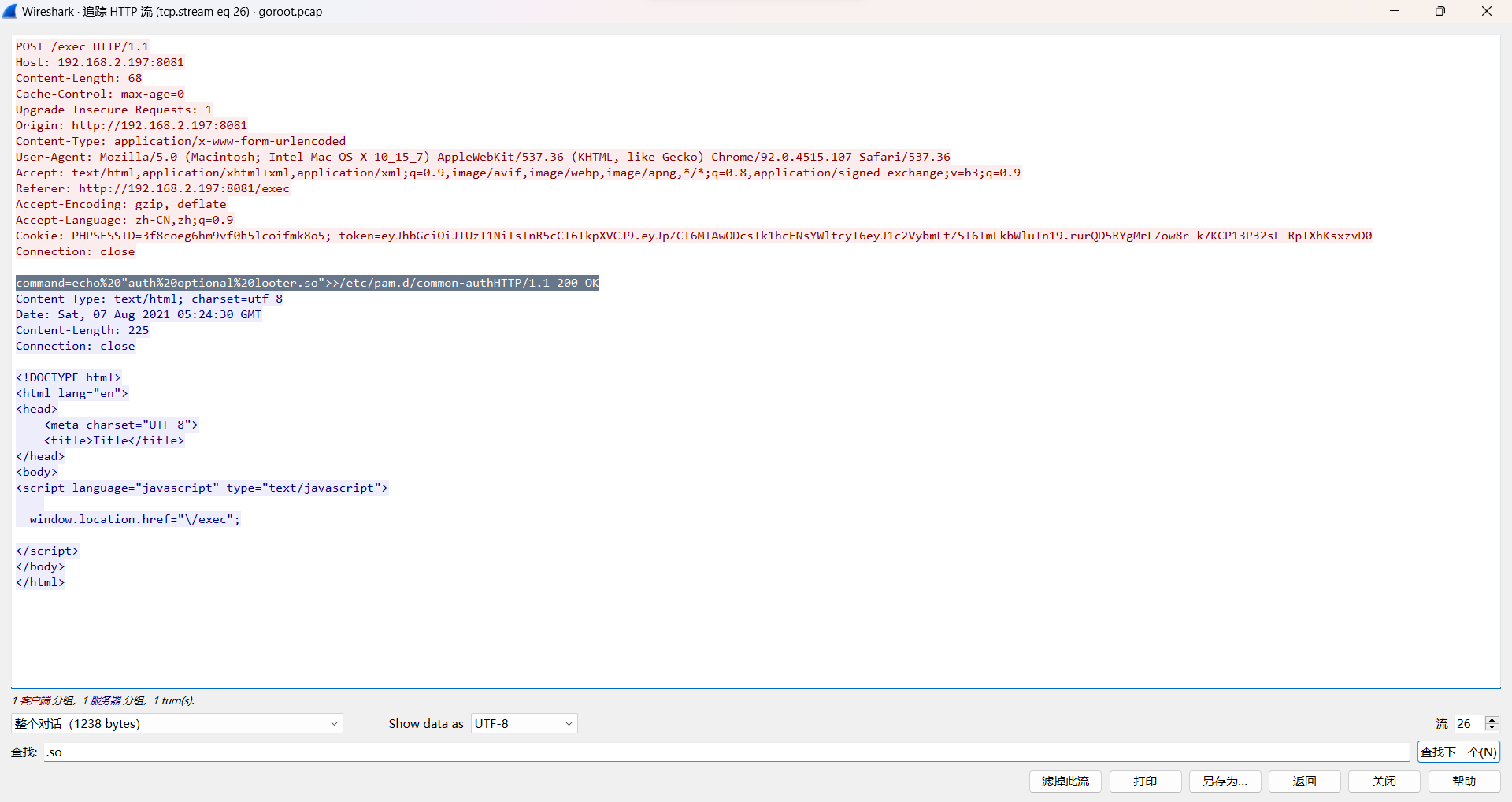Image resolution: width=1512 pixels, height=802 pixels.
Task: Open the Show data as UTF-8 dropdown
Action: click(x=524, y=723)
